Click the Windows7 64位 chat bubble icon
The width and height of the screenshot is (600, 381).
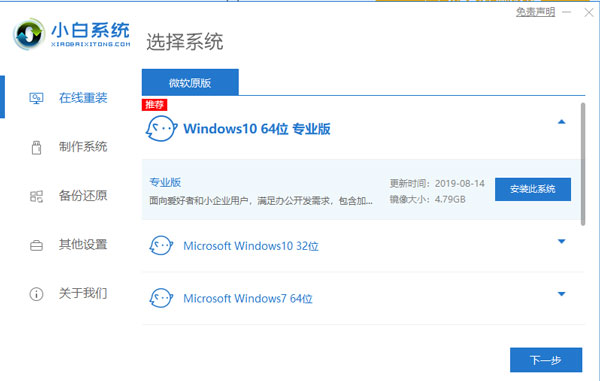pyautogui.click(x=161, y=298)
